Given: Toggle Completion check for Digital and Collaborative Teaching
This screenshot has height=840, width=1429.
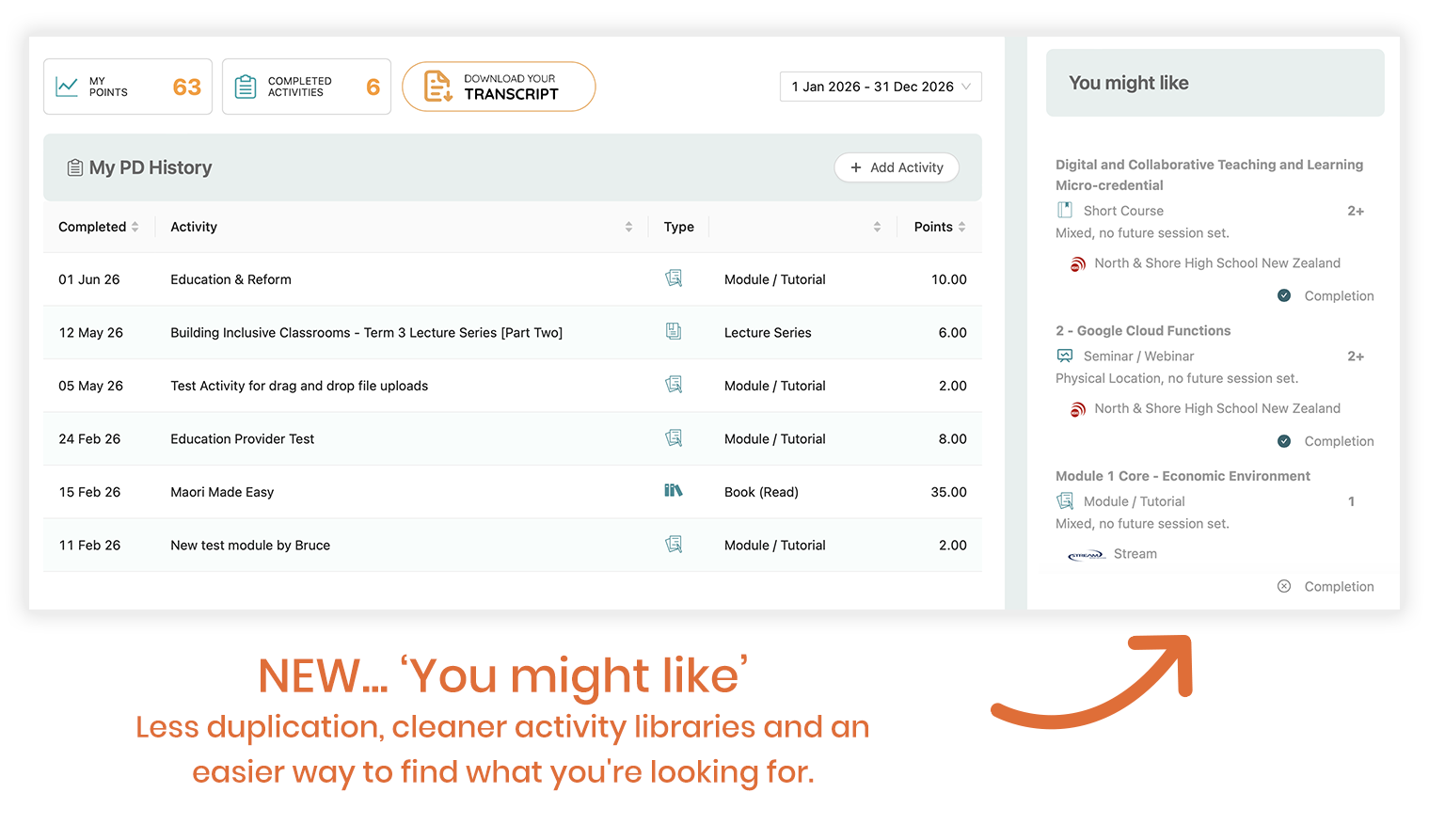Looking at the screenshot, I should click(1284, 295).
